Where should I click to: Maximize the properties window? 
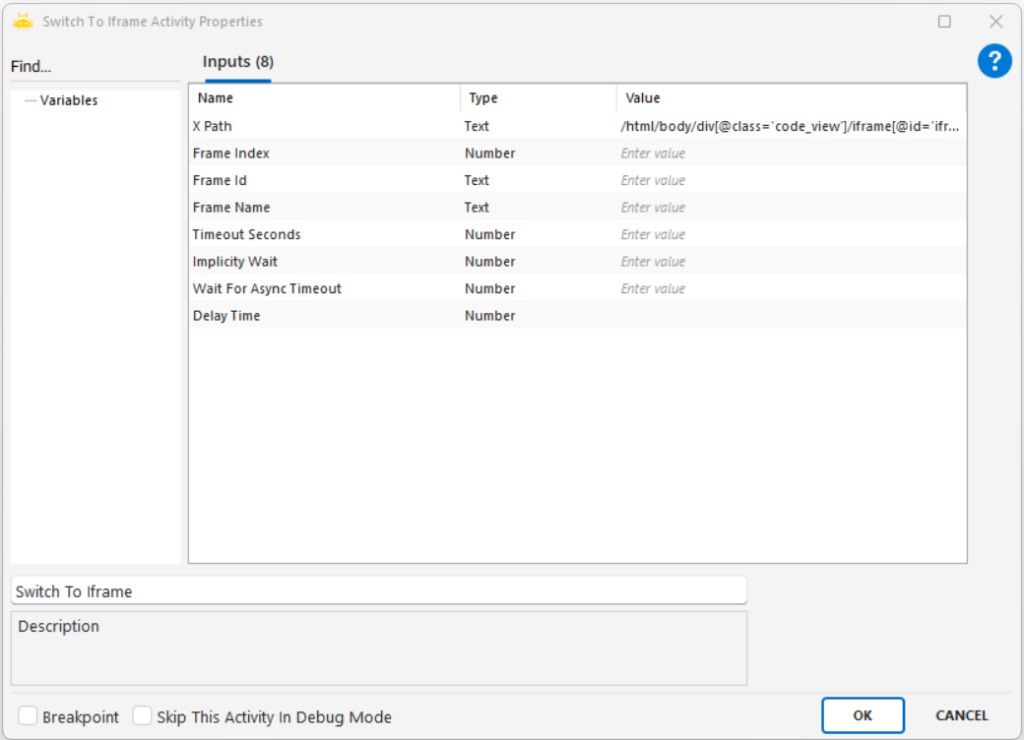coord(944,21)
